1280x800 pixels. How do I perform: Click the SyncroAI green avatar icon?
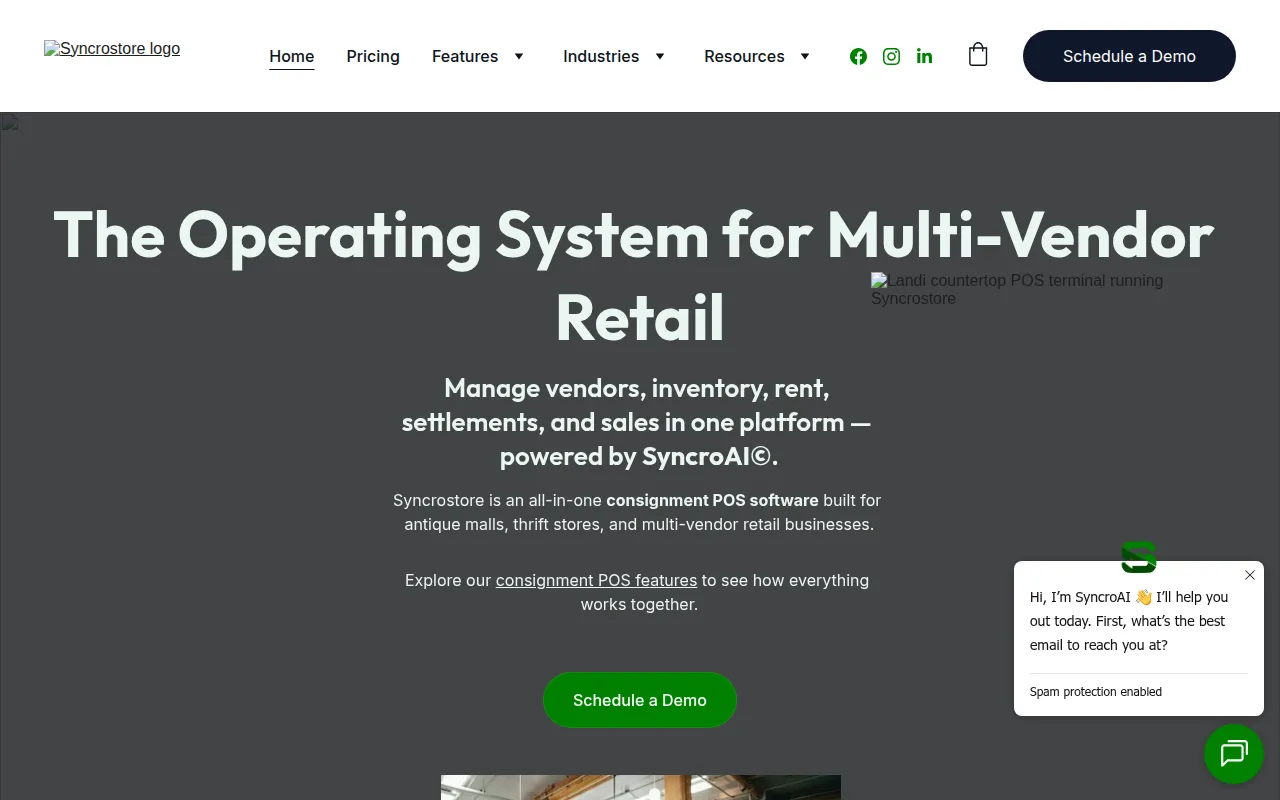coord(1139,557)
